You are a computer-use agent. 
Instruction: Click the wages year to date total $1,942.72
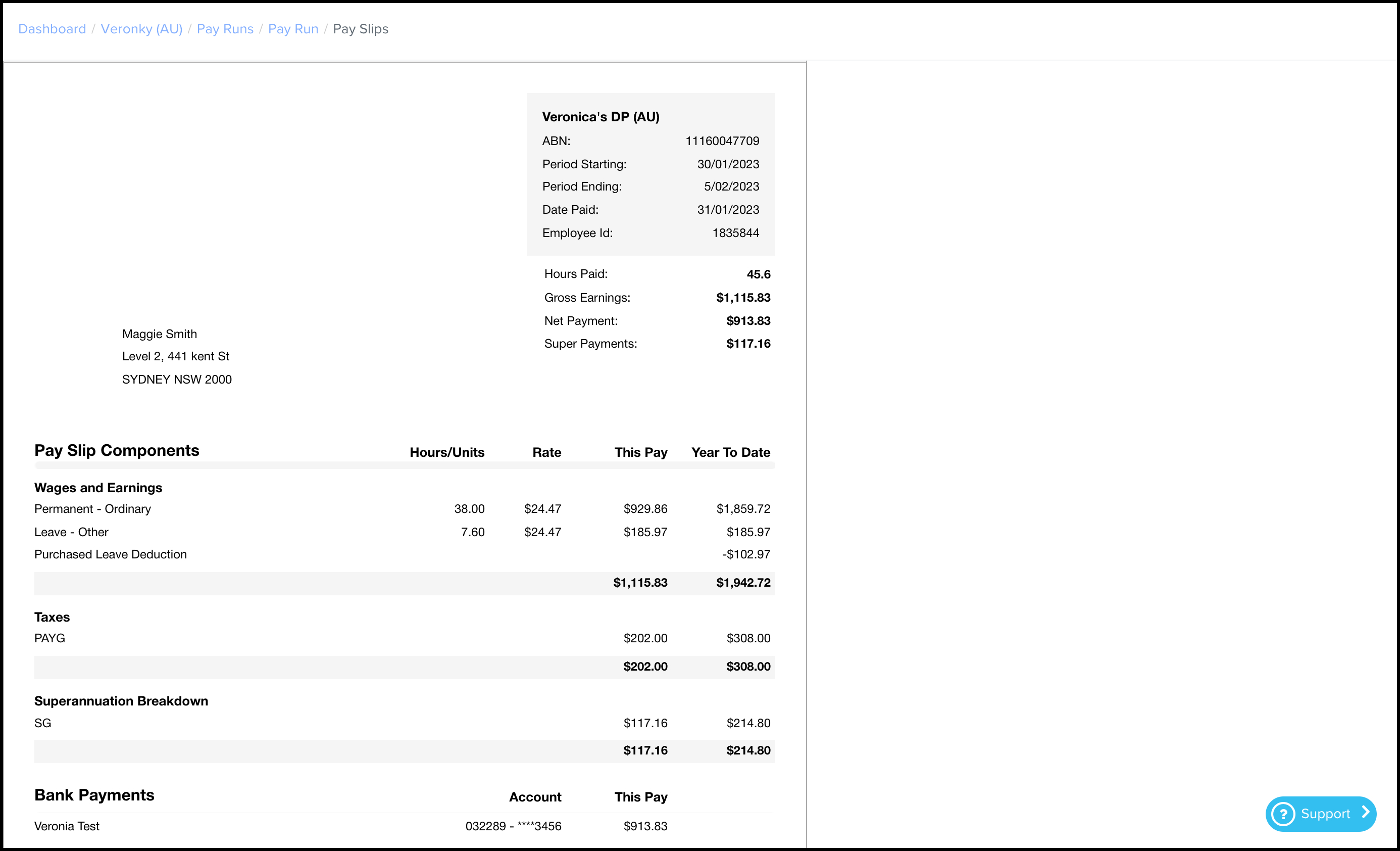point(743,583)
